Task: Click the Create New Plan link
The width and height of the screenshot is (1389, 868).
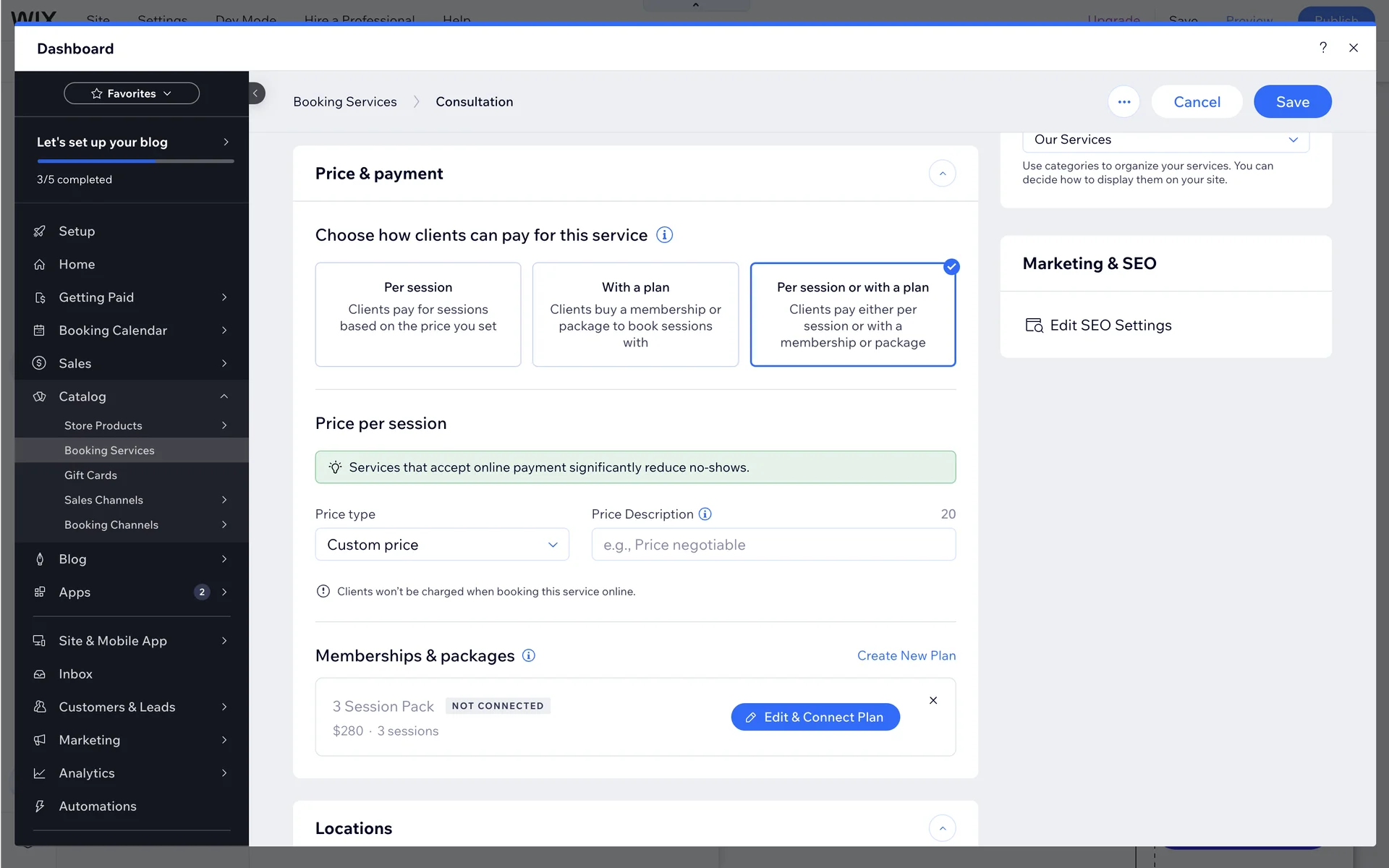Action: pos(906,656)
